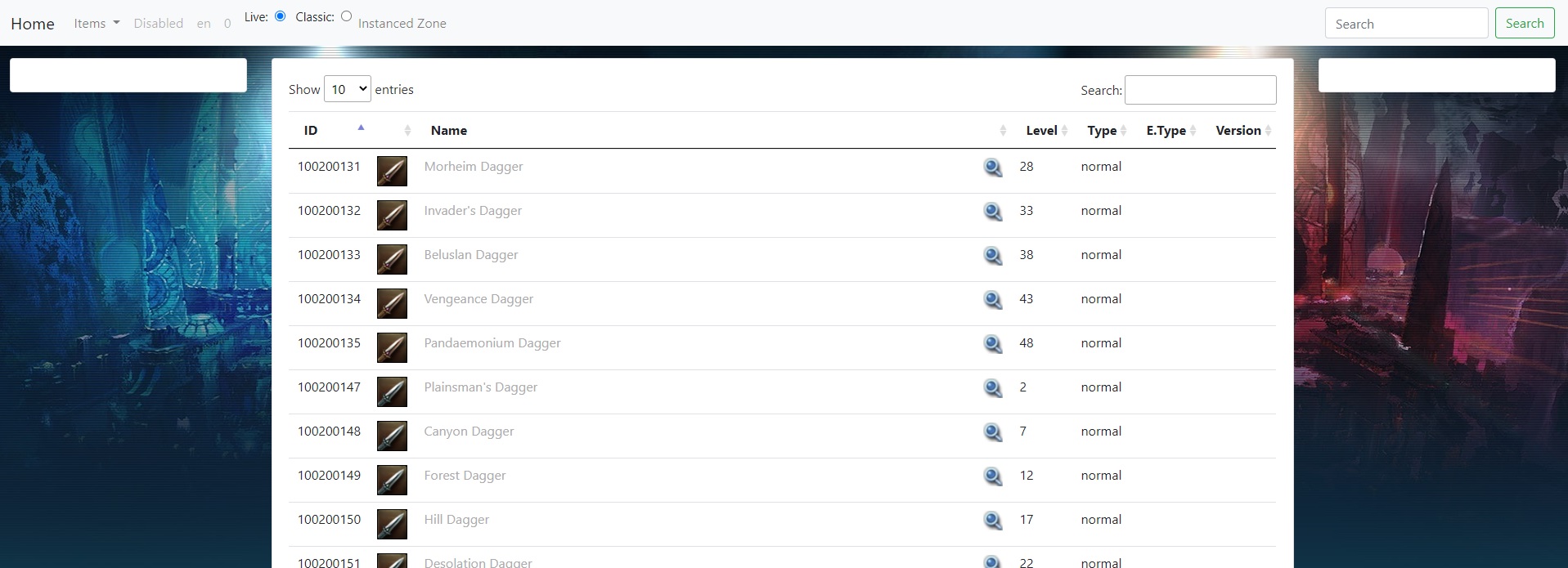
Task: Focus the top navbar Search box
Action: pos(1405,24)
